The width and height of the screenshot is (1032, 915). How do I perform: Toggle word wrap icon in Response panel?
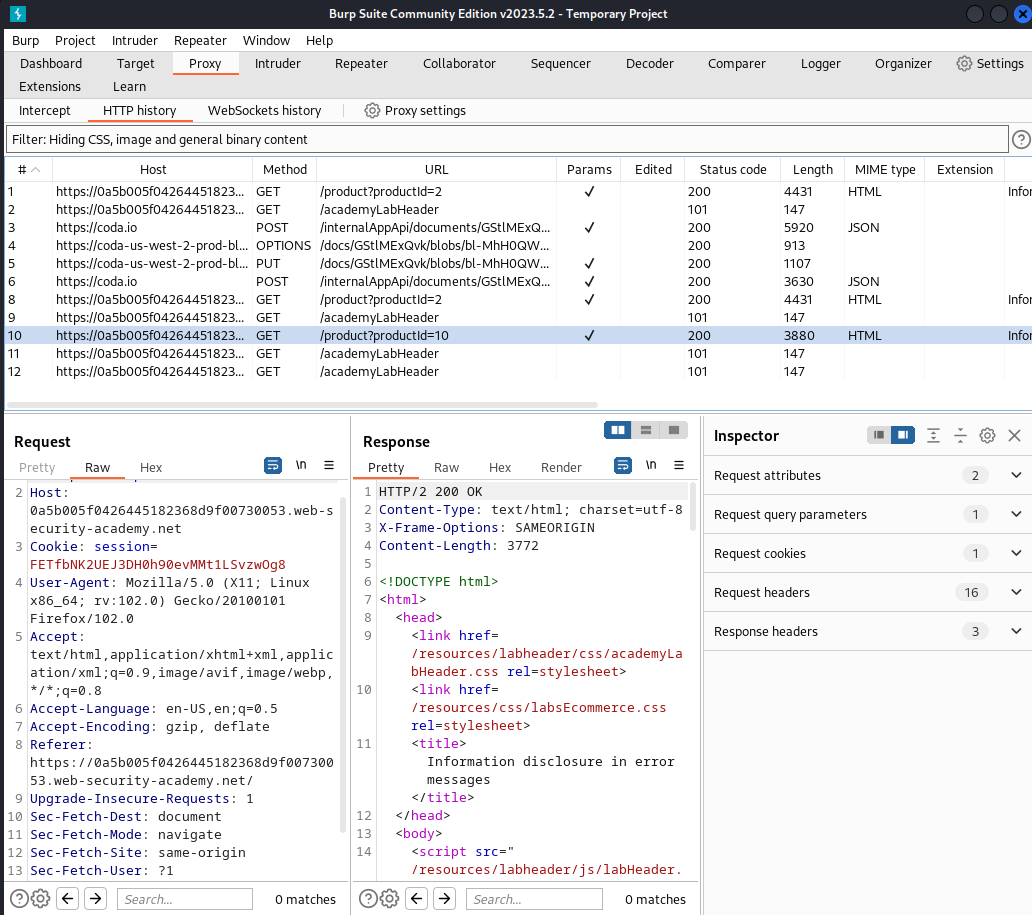pos(623,465)
